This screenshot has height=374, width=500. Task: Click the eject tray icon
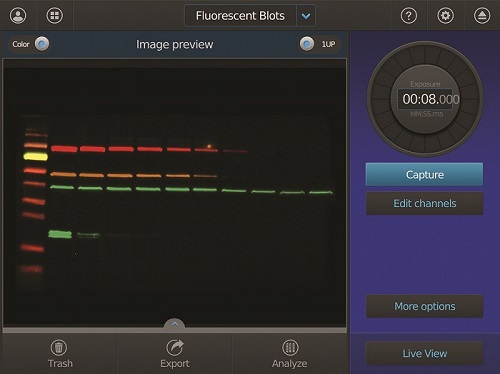pyautogui.click(x=482, y=15)
